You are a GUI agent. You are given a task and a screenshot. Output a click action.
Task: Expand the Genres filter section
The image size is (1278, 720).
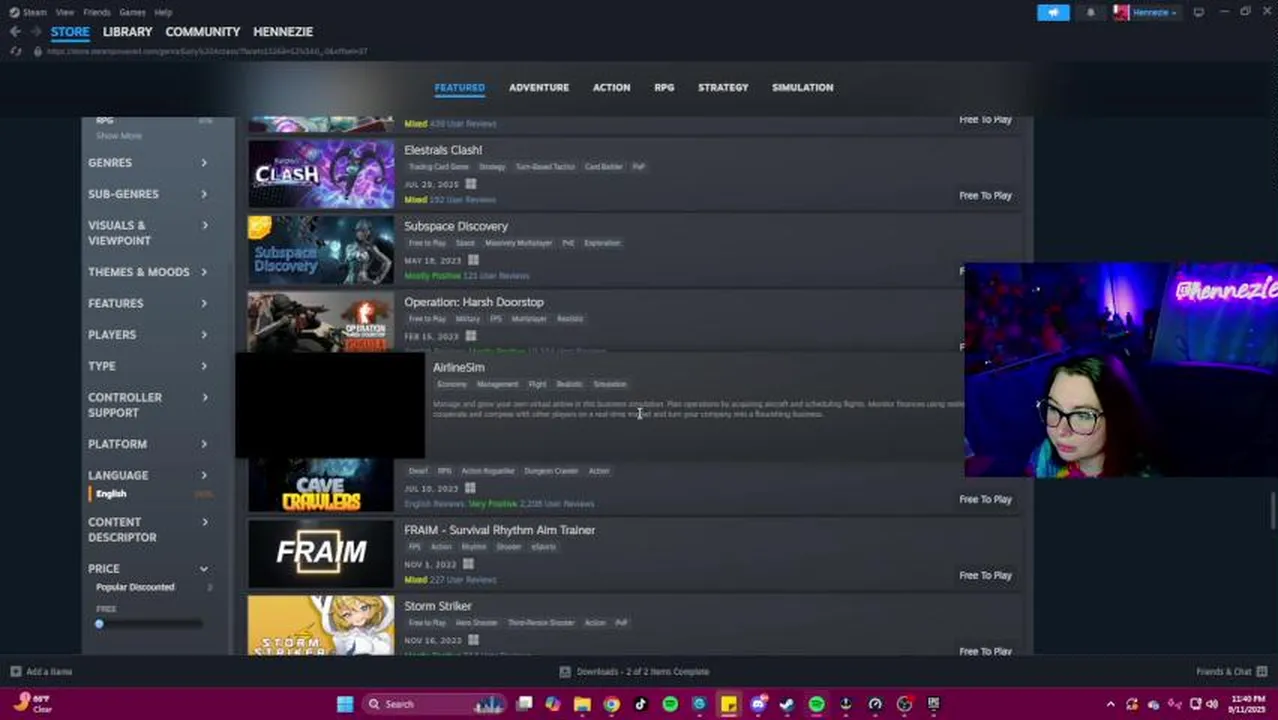pyautogui.click(x=148, y=163)
